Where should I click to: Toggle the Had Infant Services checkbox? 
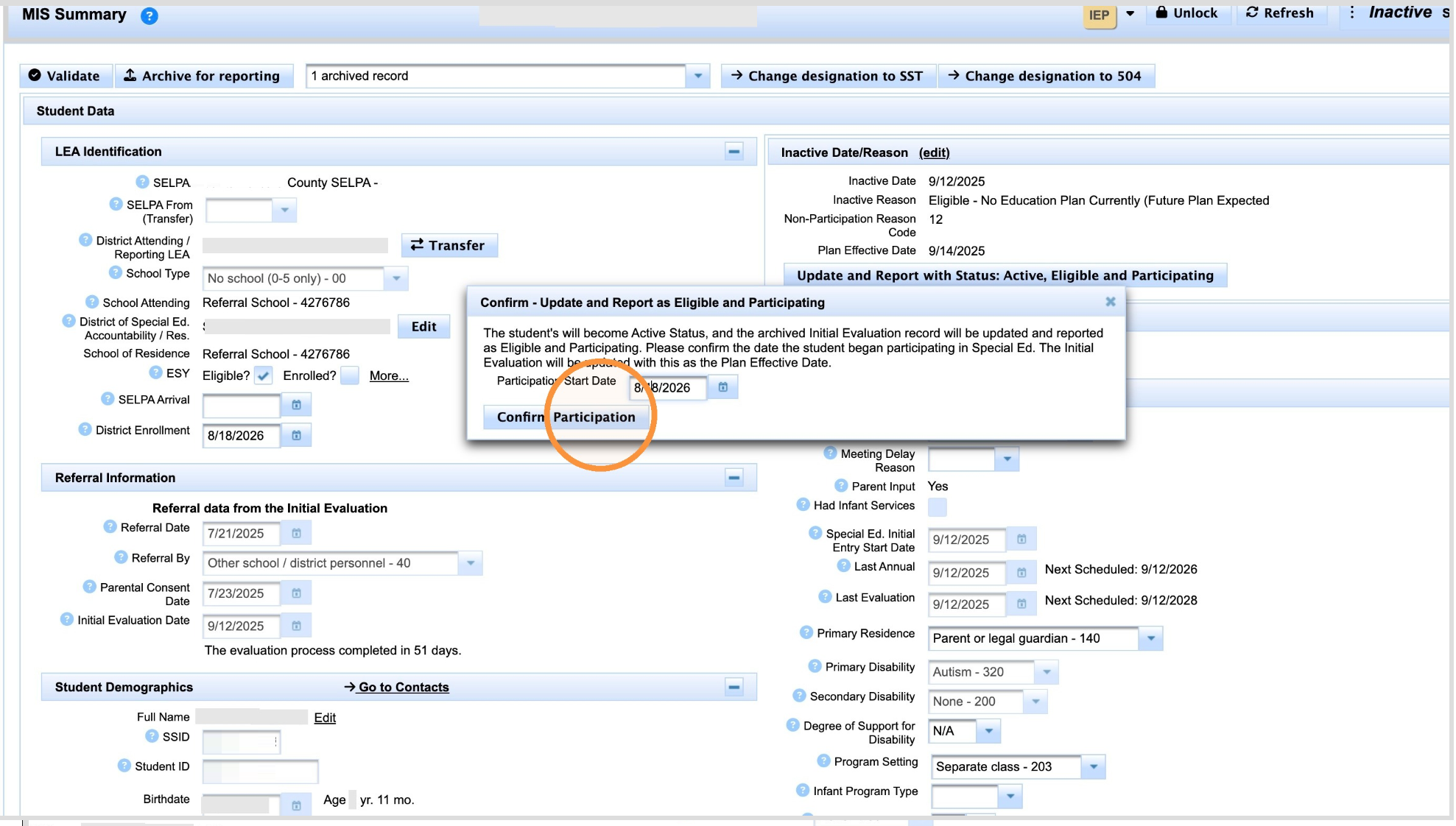click(938, 507)
